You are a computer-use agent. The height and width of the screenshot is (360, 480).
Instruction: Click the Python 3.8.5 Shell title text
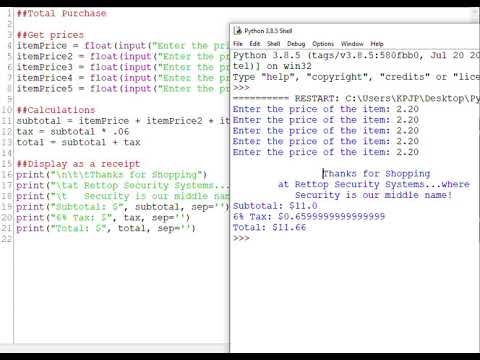click(268, 31)
